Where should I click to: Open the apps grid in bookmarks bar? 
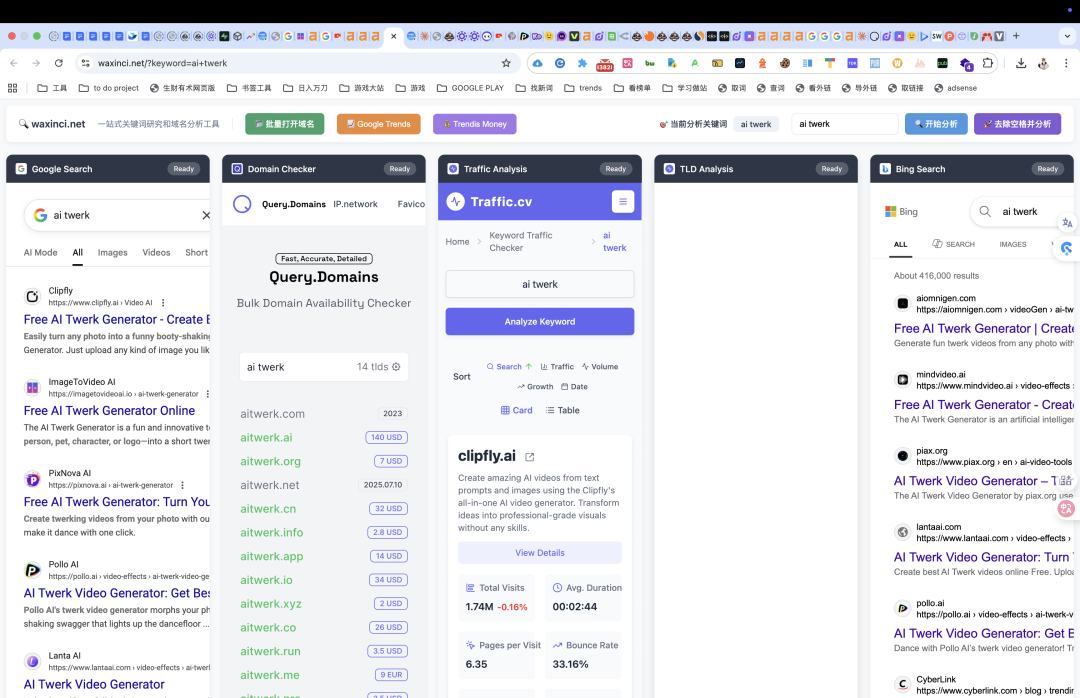(x=12, y=88)
